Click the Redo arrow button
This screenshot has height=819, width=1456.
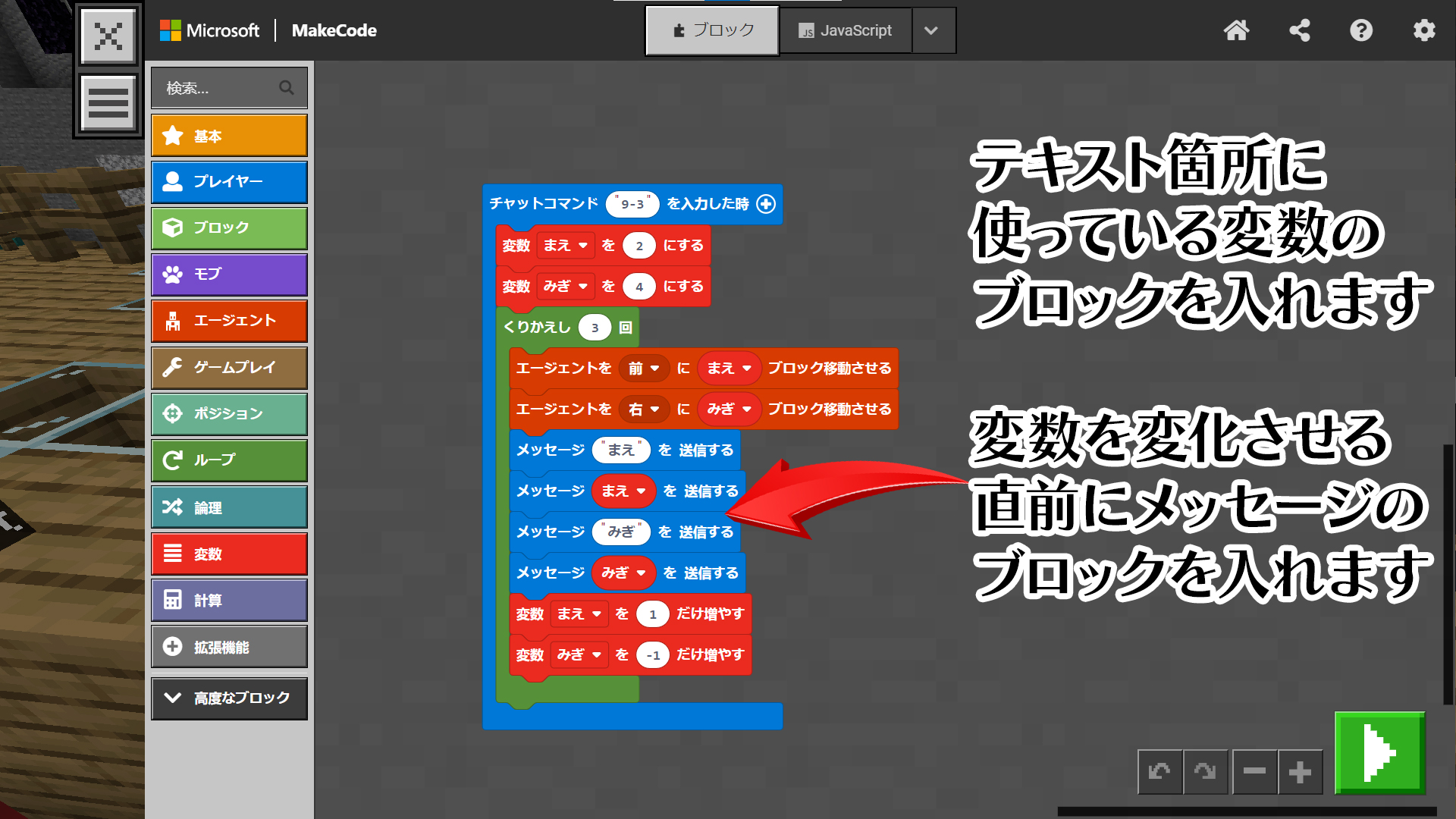click(1205, 772)
